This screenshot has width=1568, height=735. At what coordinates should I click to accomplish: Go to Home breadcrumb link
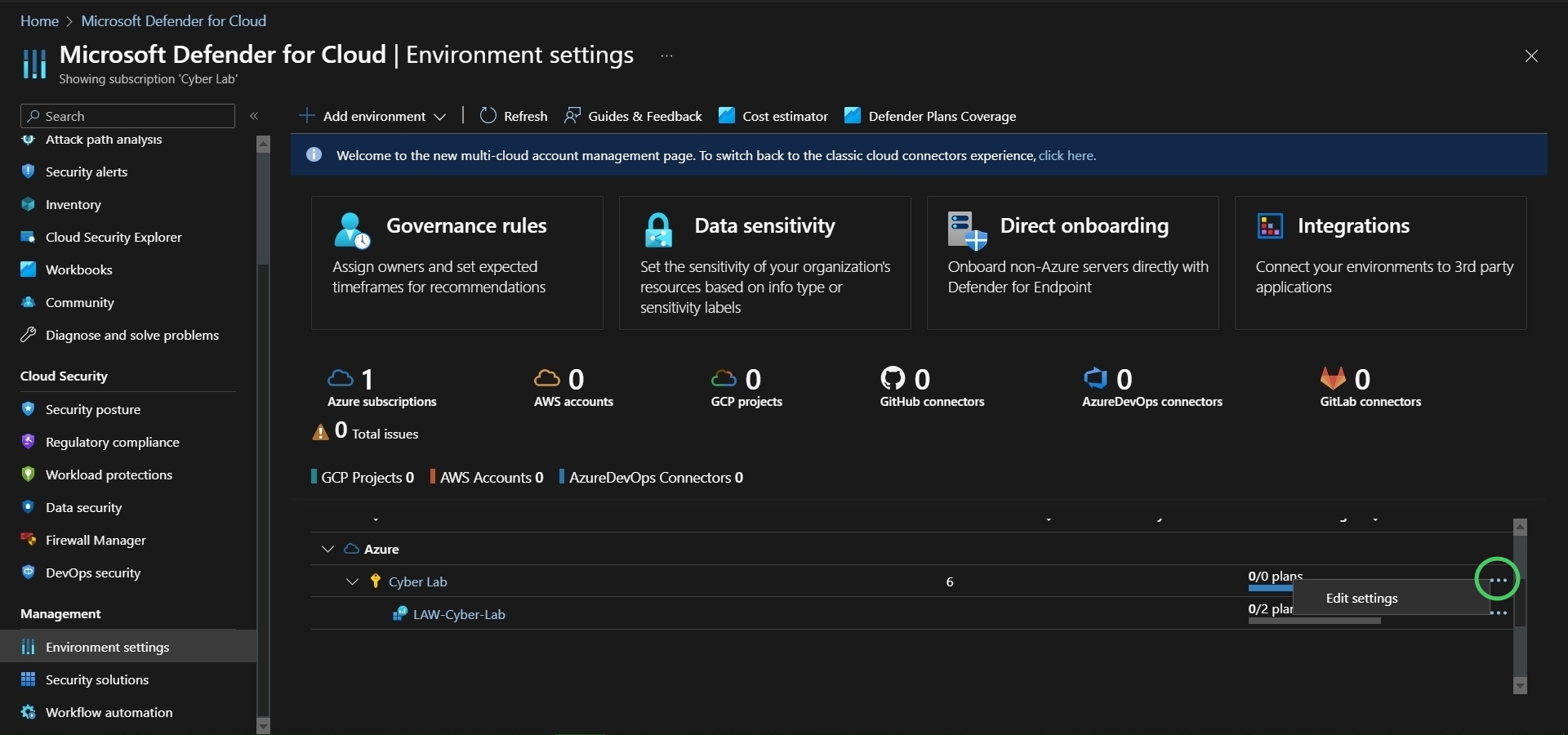point(39,20)
